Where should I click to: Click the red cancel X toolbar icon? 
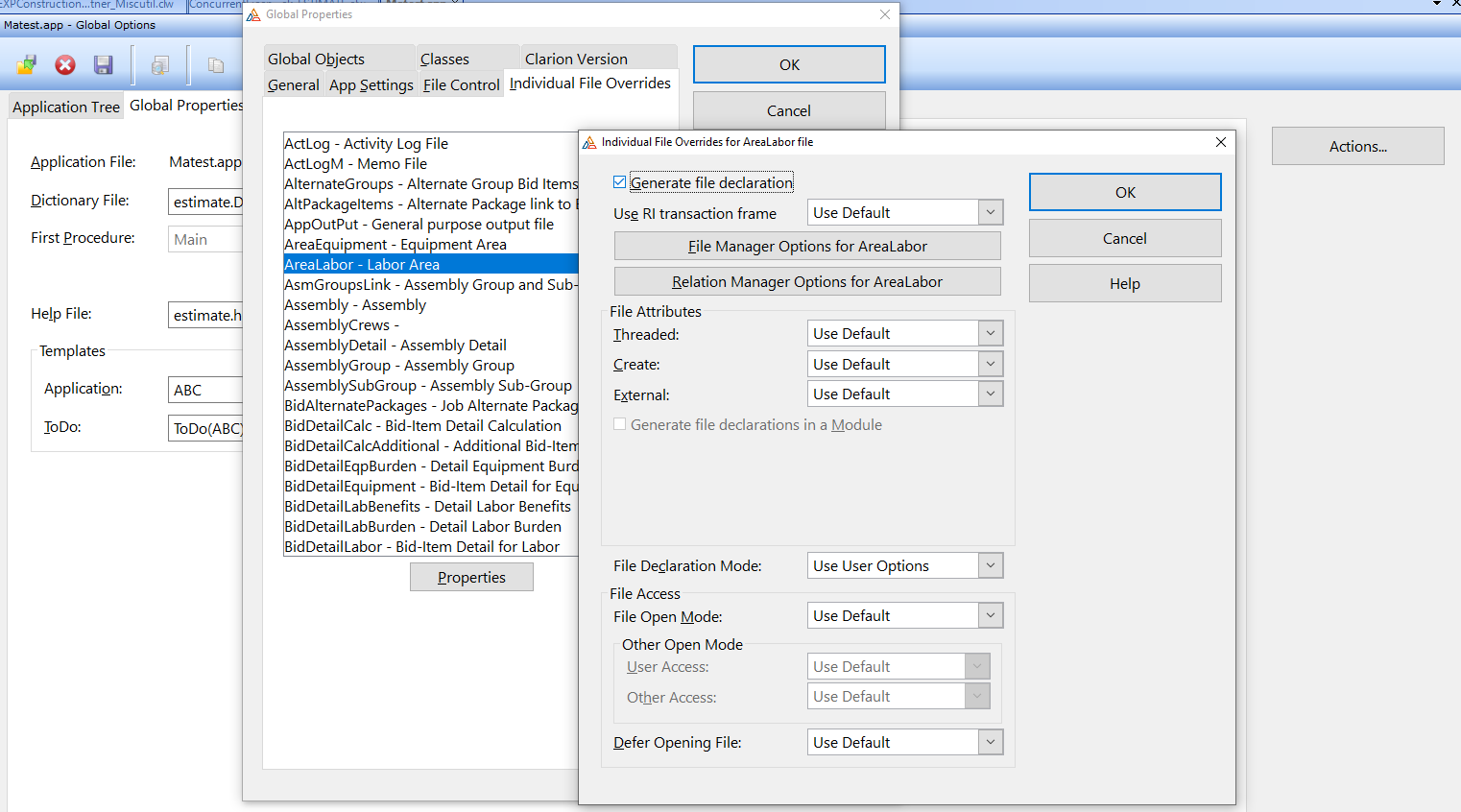click(x=65, y=64)
